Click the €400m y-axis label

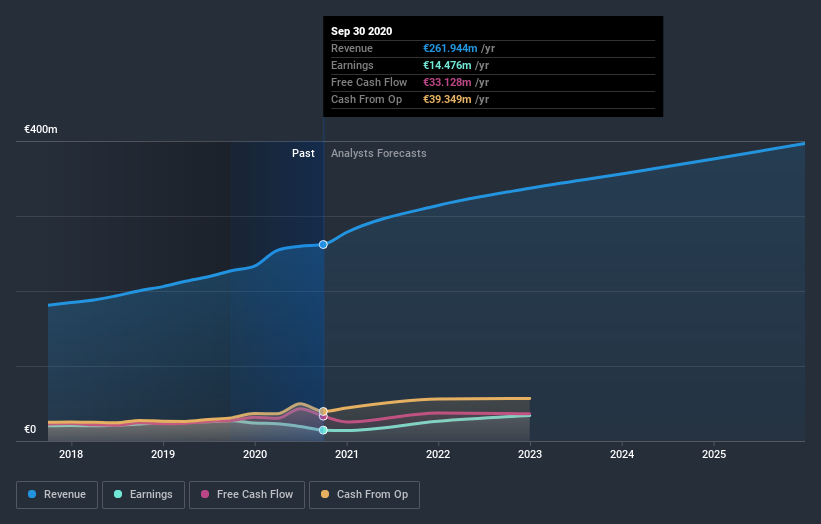click(41, 129)
